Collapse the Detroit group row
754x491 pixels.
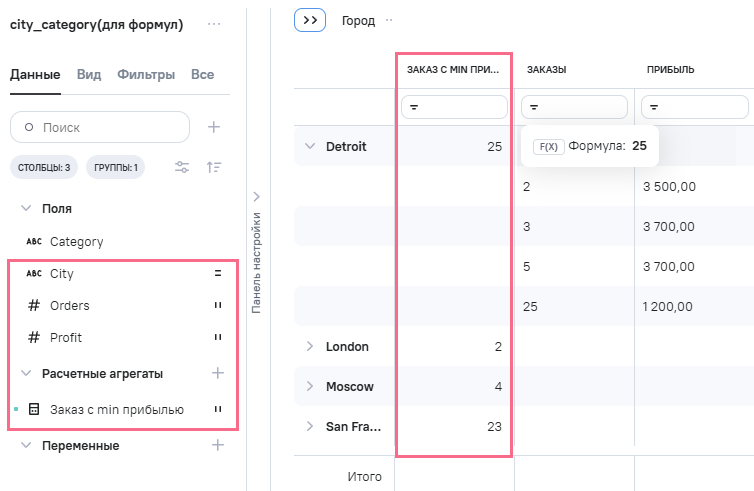tap(309, 146)
